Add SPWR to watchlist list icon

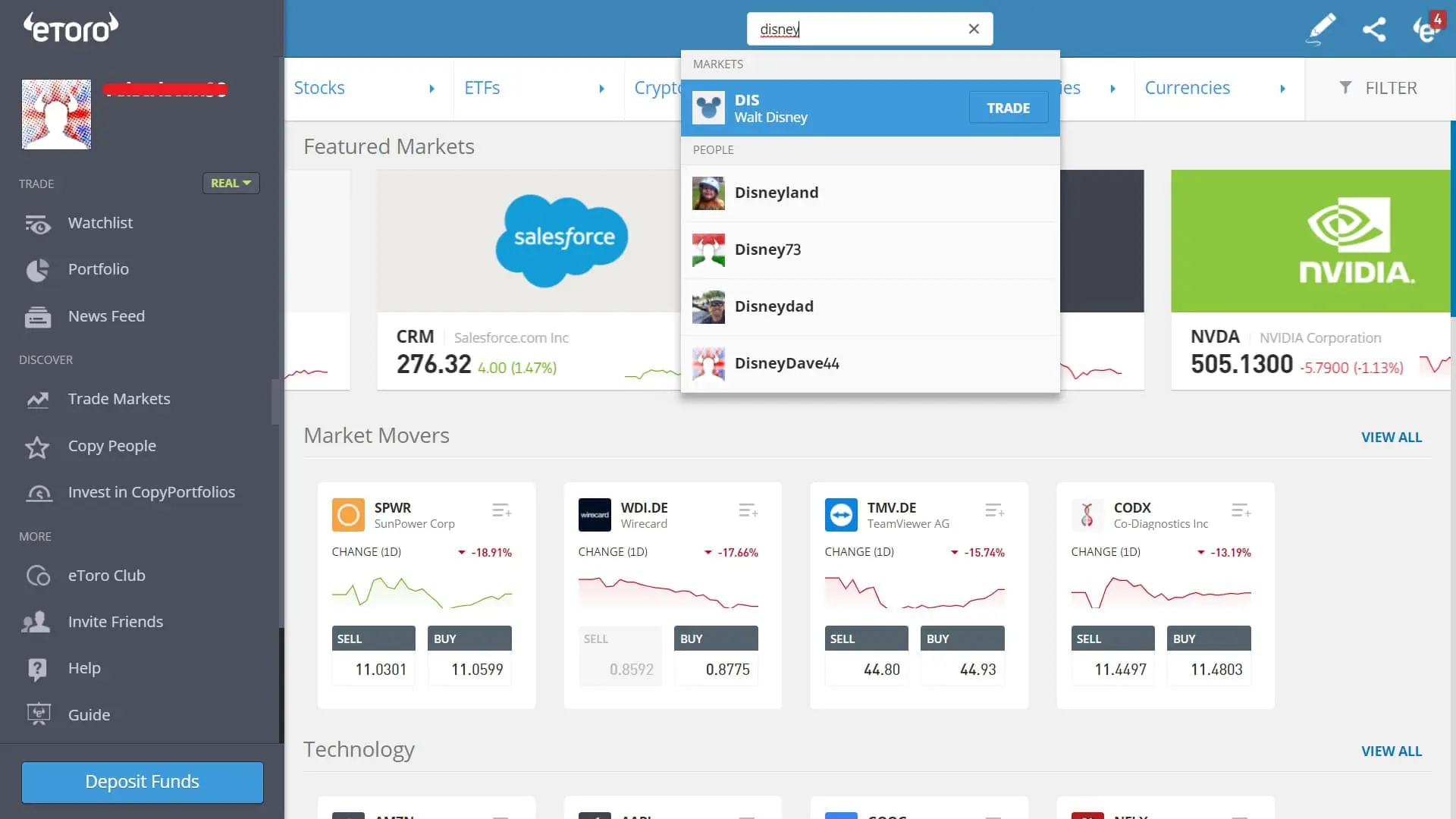click(x=501, y=510)
